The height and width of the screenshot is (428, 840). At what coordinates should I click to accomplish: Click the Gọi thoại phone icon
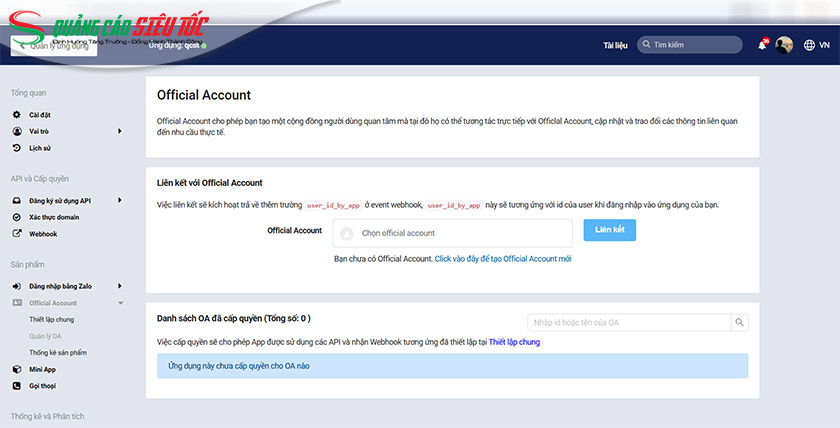[x=16, y=385]
